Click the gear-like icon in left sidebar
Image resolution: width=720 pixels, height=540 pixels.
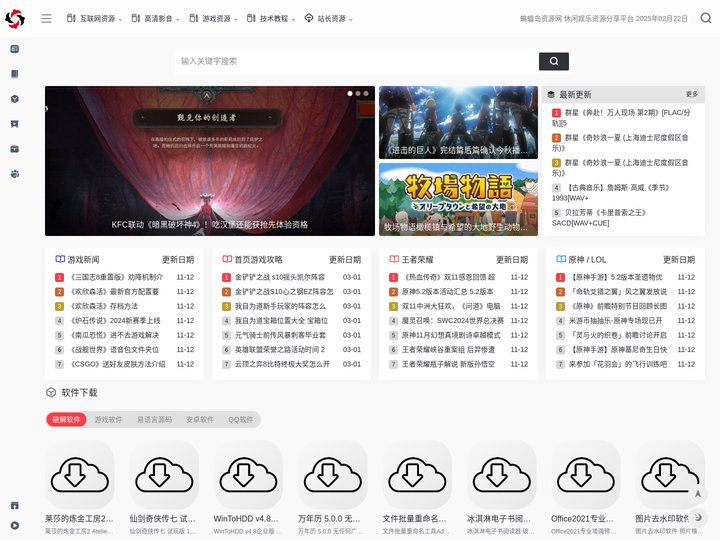[15, 174]
